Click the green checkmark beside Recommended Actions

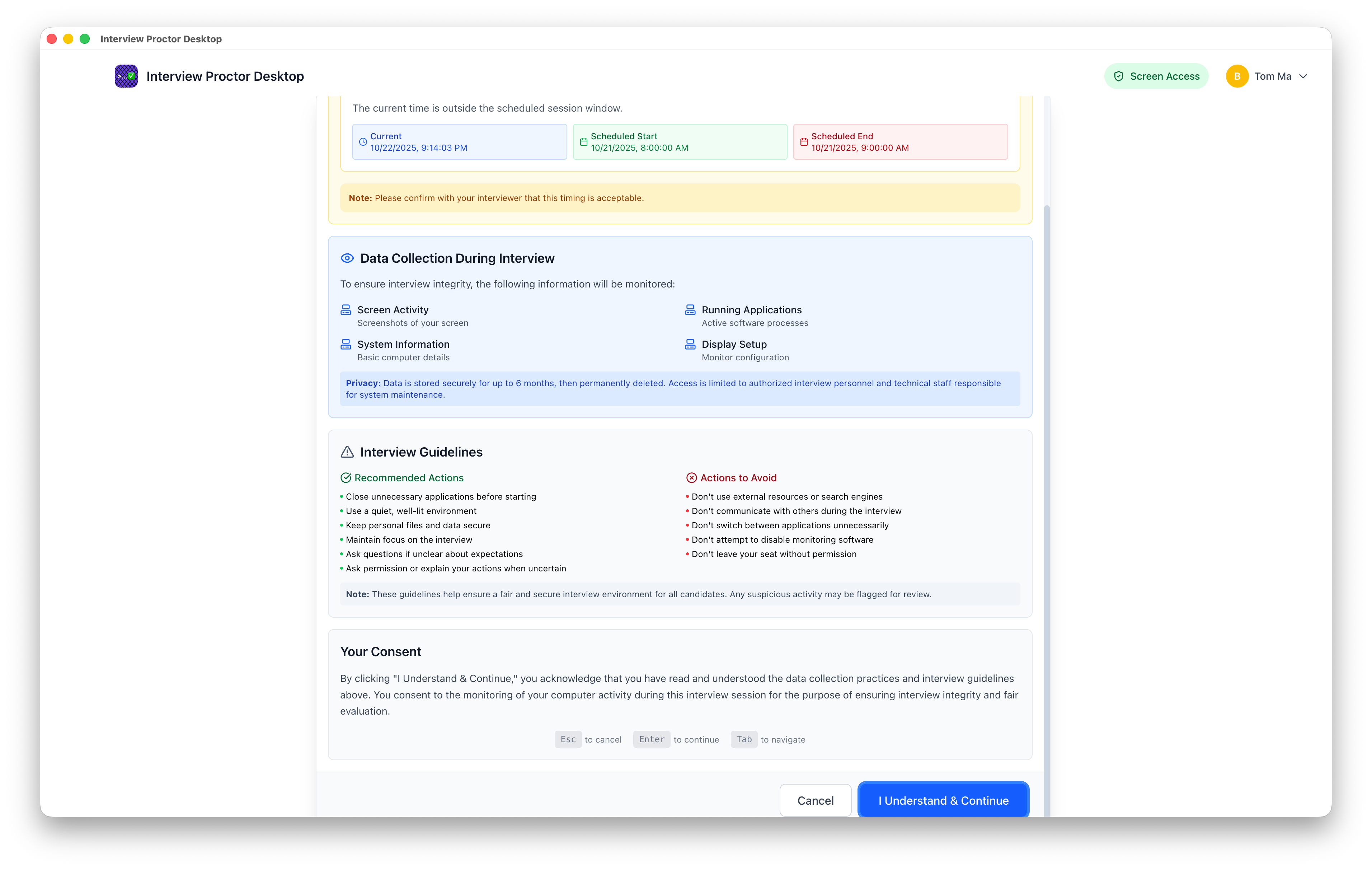click(x=346, y=478)
